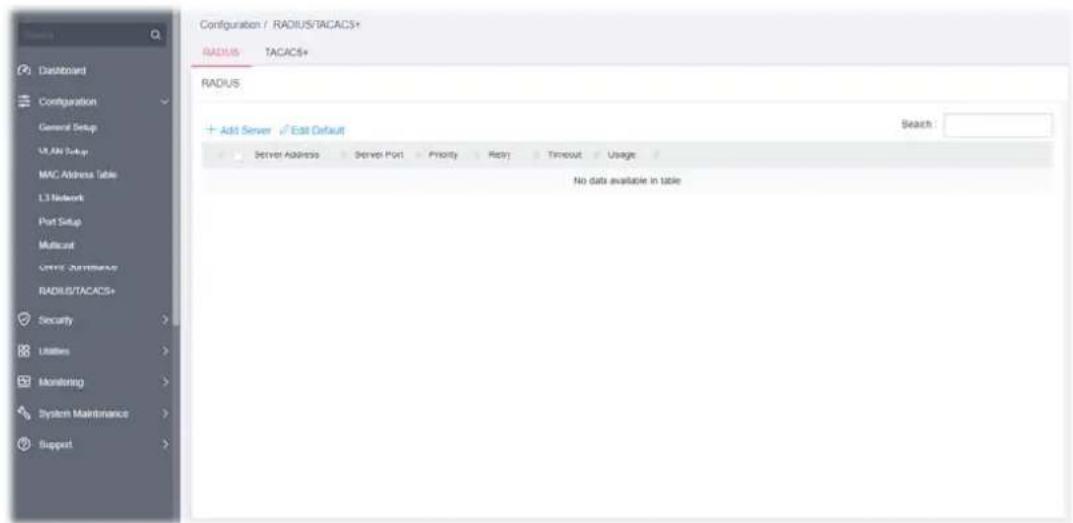Switch to the RADIUS tab

coord(221,53)
